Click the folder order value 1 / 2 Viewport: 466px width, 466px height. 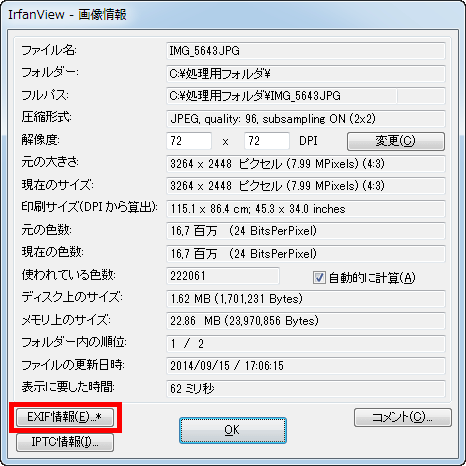coord(306,344)
